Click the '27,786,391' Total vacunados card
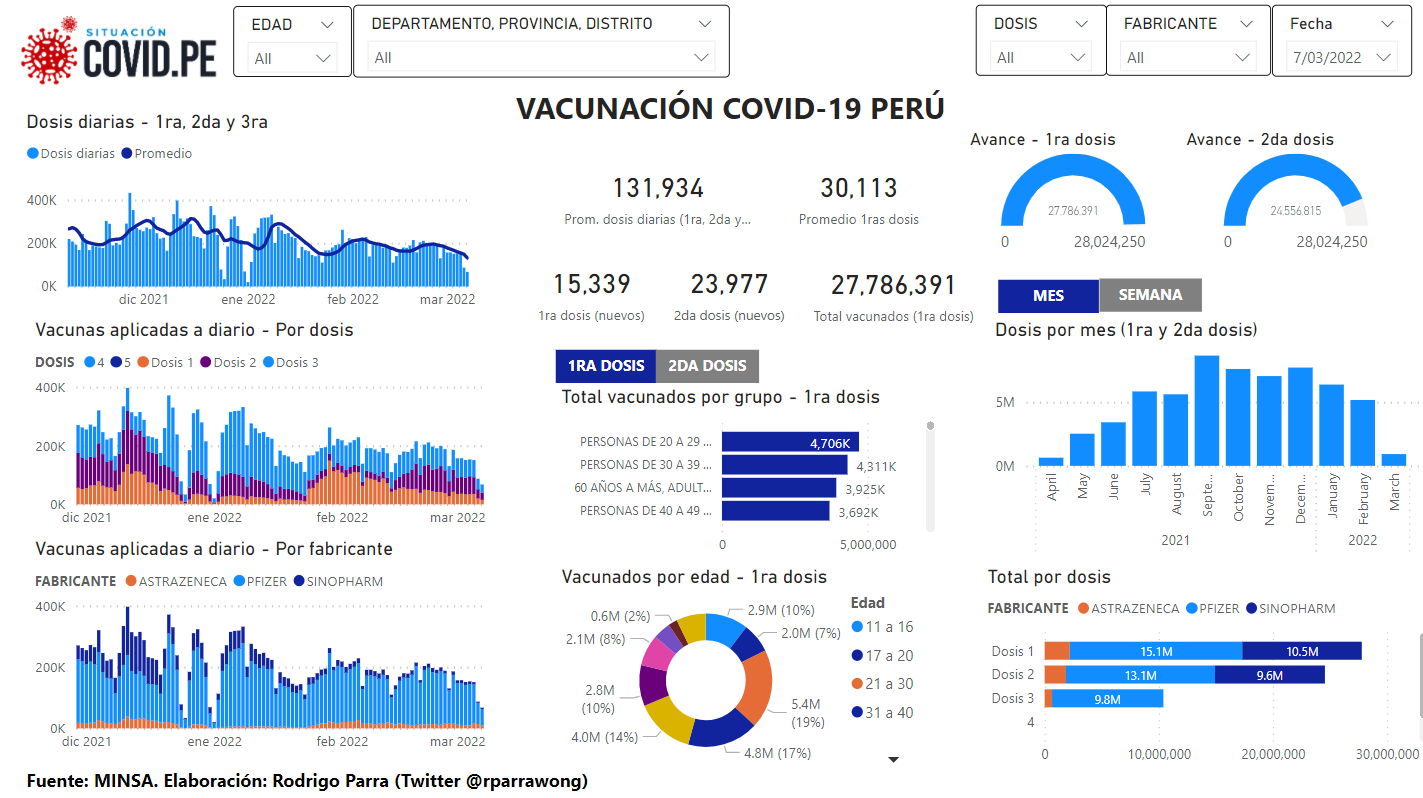This screenshot has width=1423, height=798. coord(893,296)
